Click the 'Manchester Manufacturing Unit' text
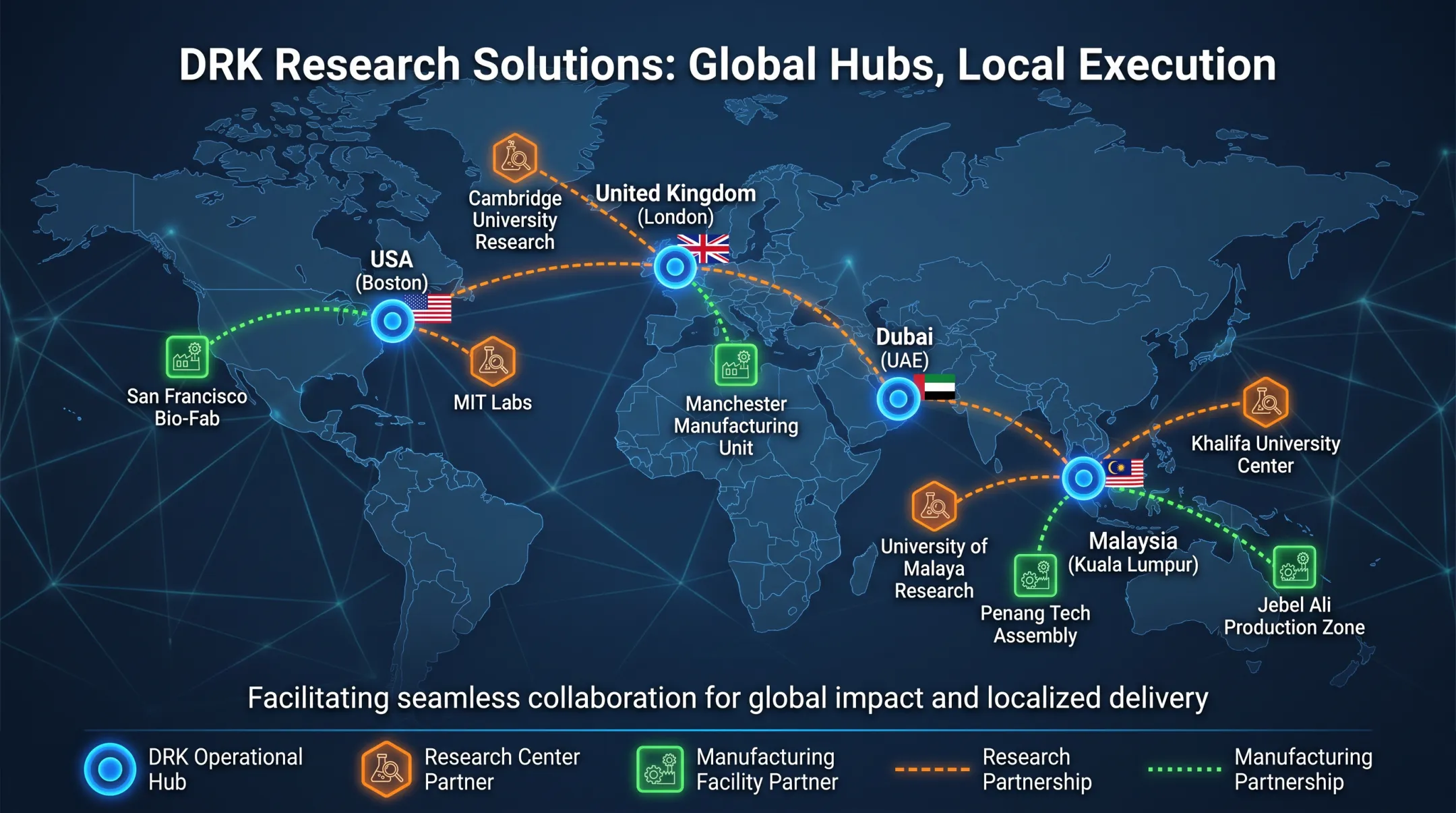This screenshot has width=1456, height=813. [736, 426]
